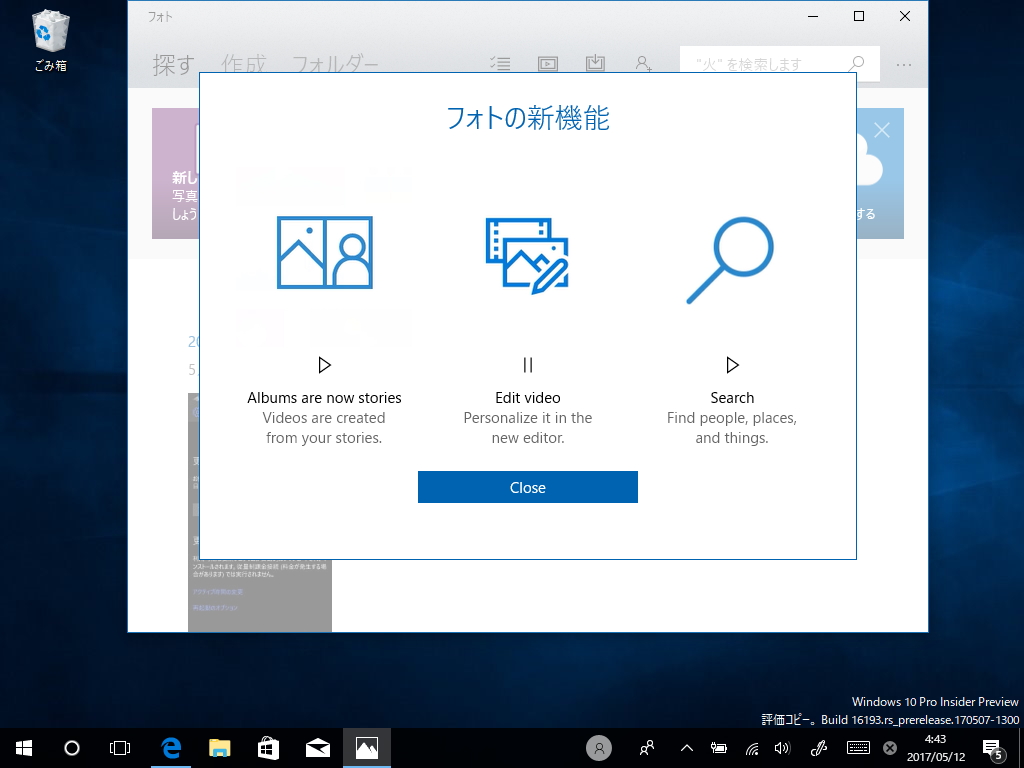
Task: Activate the photo selection icon in the toolbar
Action: coord(500,63)
